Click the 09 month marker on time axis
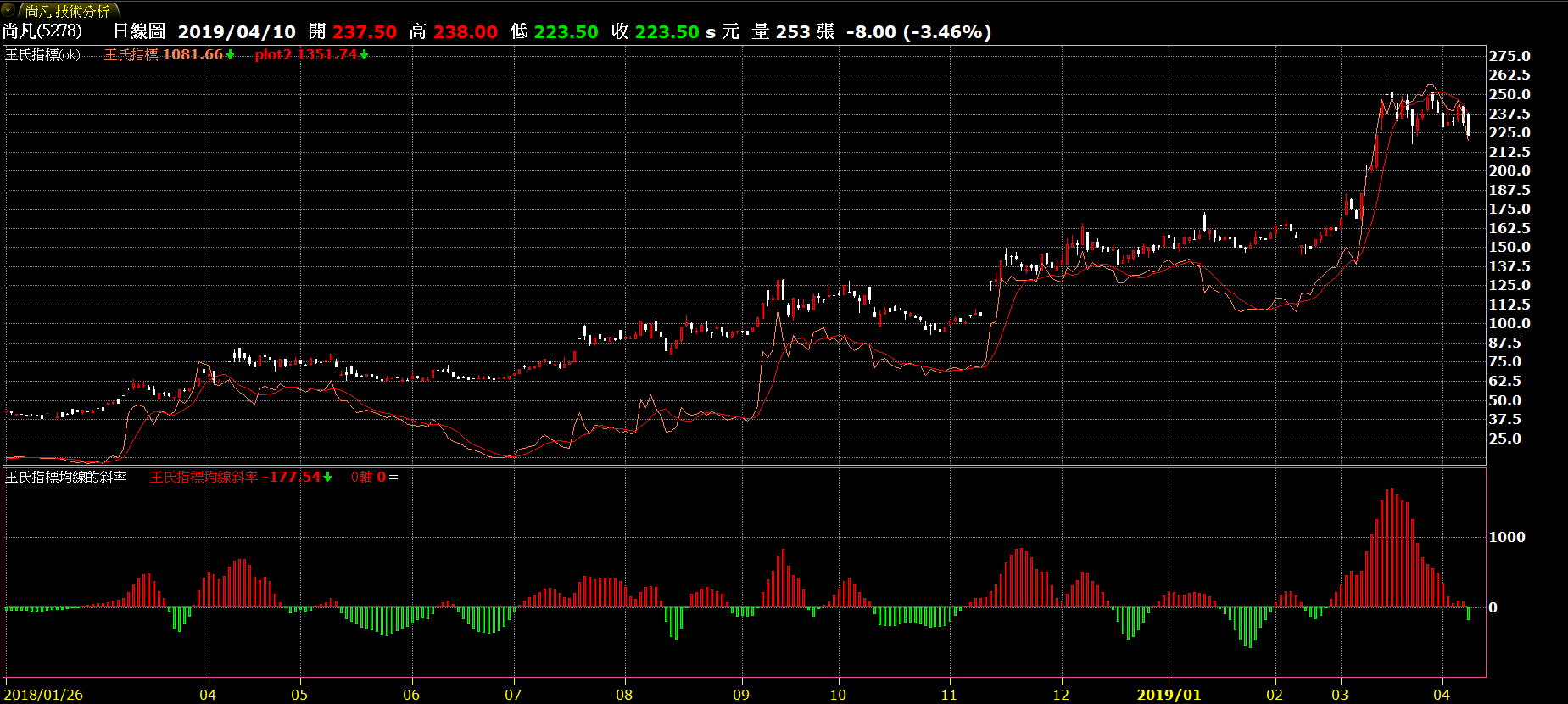1568x704 pixels. [741, 695]
